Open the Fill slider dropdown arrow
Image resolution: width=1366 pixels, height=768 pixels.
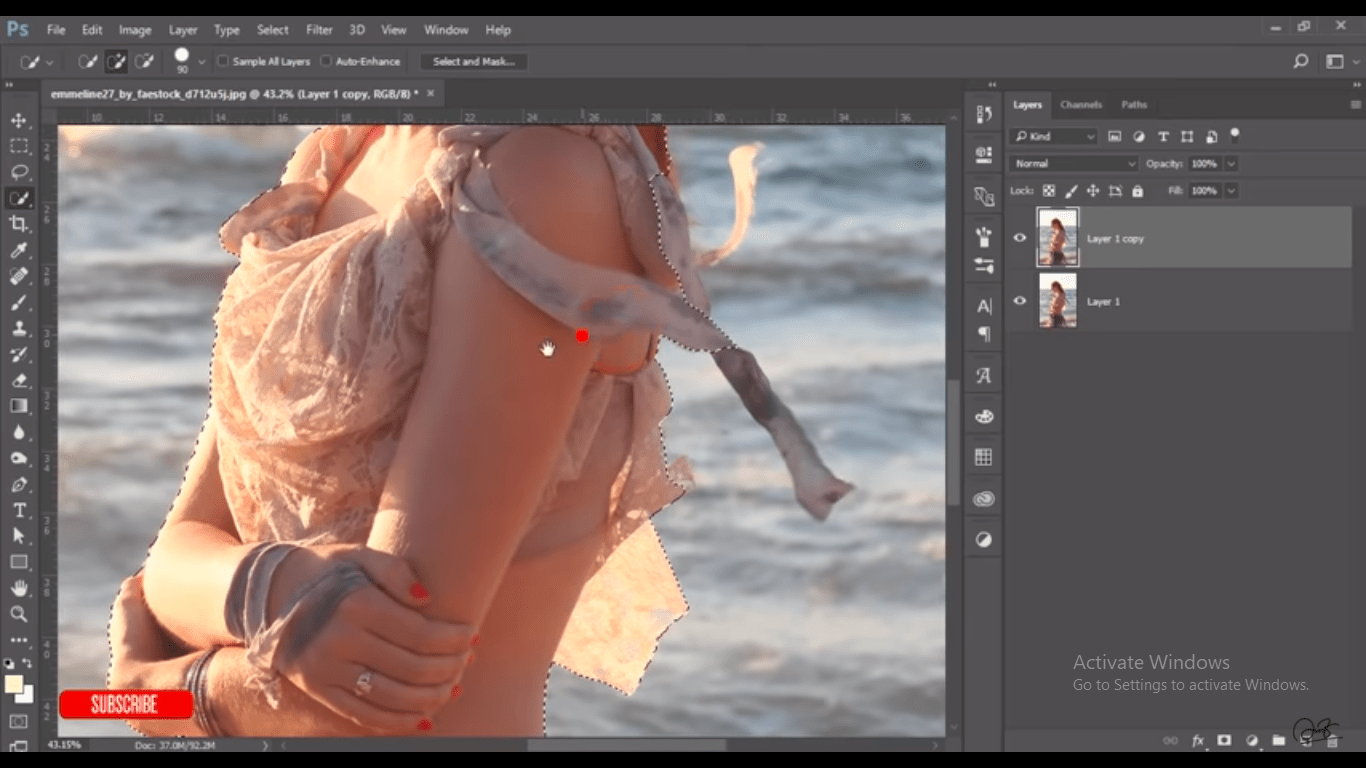coord(1231,190)
